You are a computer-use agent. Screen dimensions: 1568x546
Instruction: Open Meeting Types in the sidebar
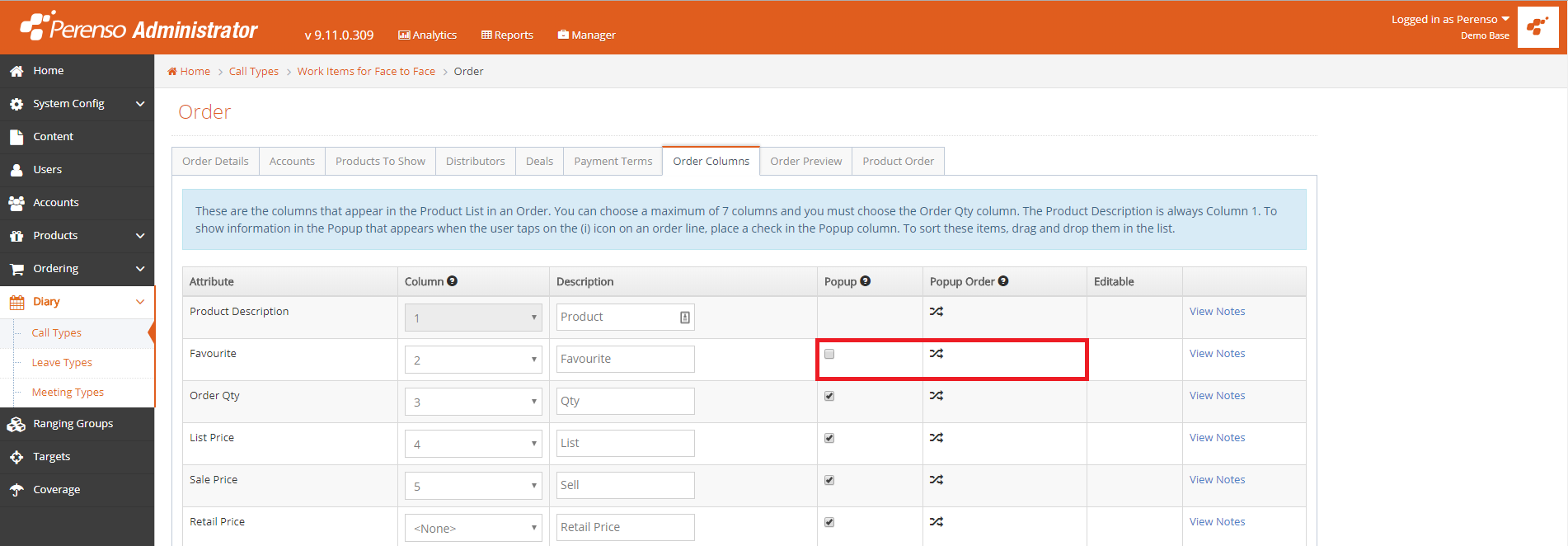point(68,393)
